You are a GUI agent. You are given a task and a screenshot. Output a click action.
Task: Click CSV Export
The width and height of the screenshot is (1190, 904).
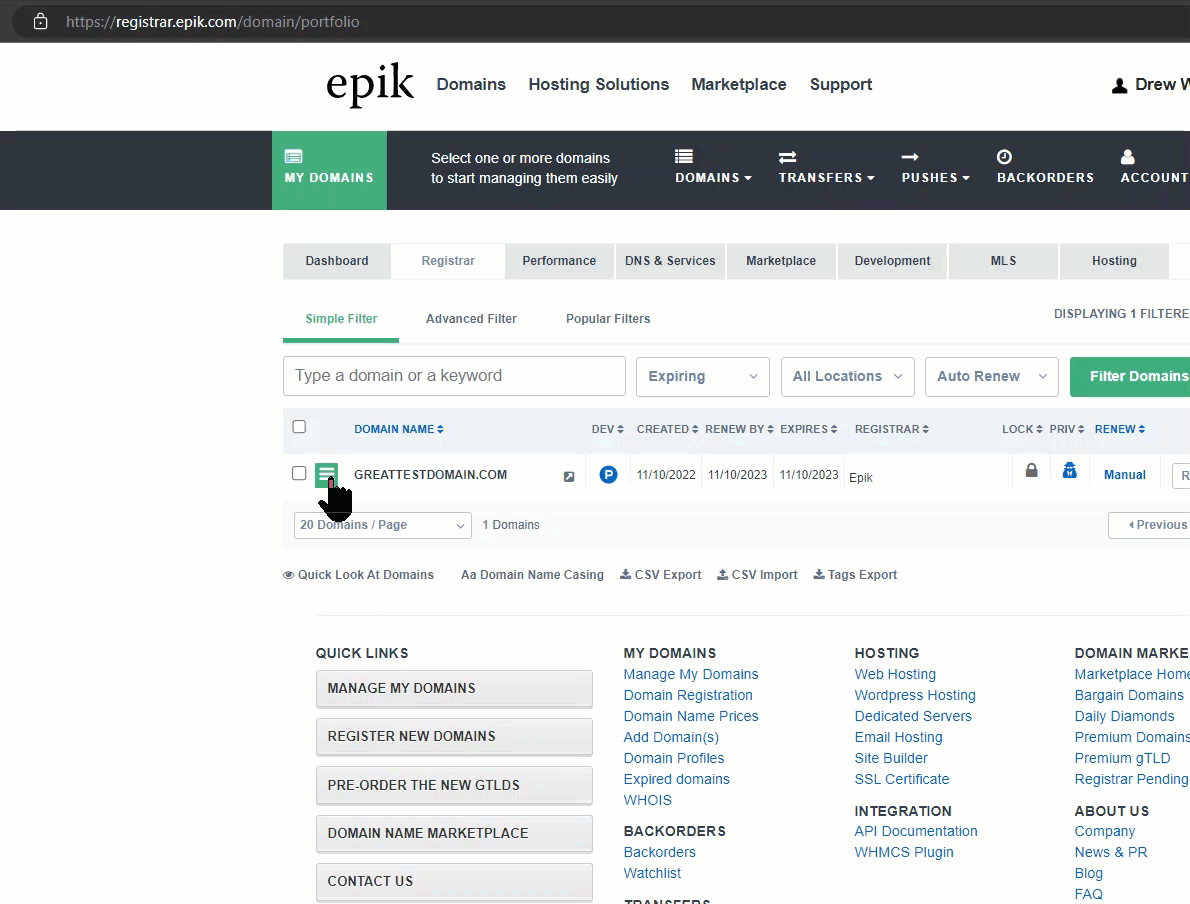click(660, 575)
